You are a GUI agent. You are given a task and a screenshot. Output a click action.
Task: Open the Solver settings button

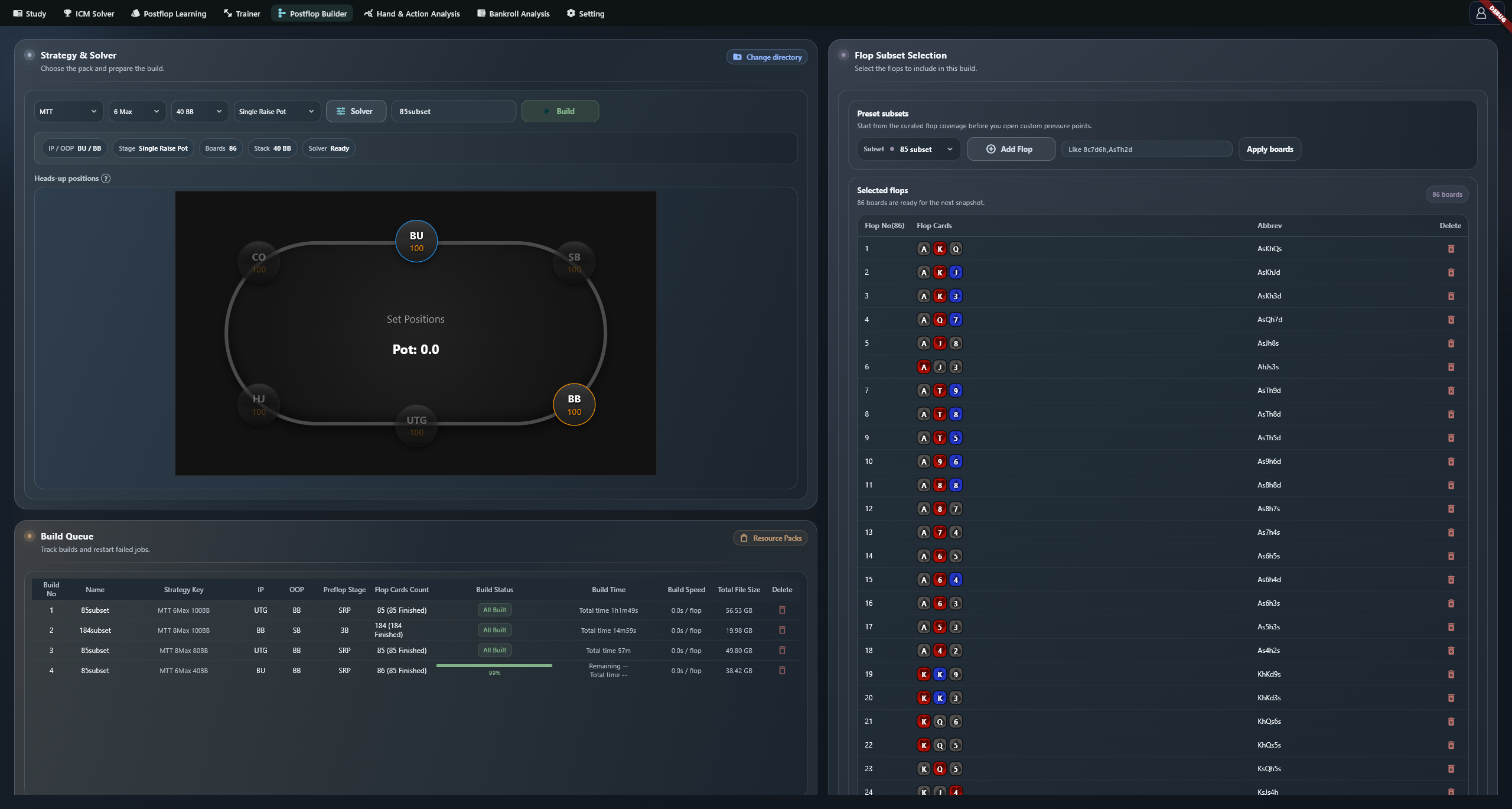(x=356, y=111)
